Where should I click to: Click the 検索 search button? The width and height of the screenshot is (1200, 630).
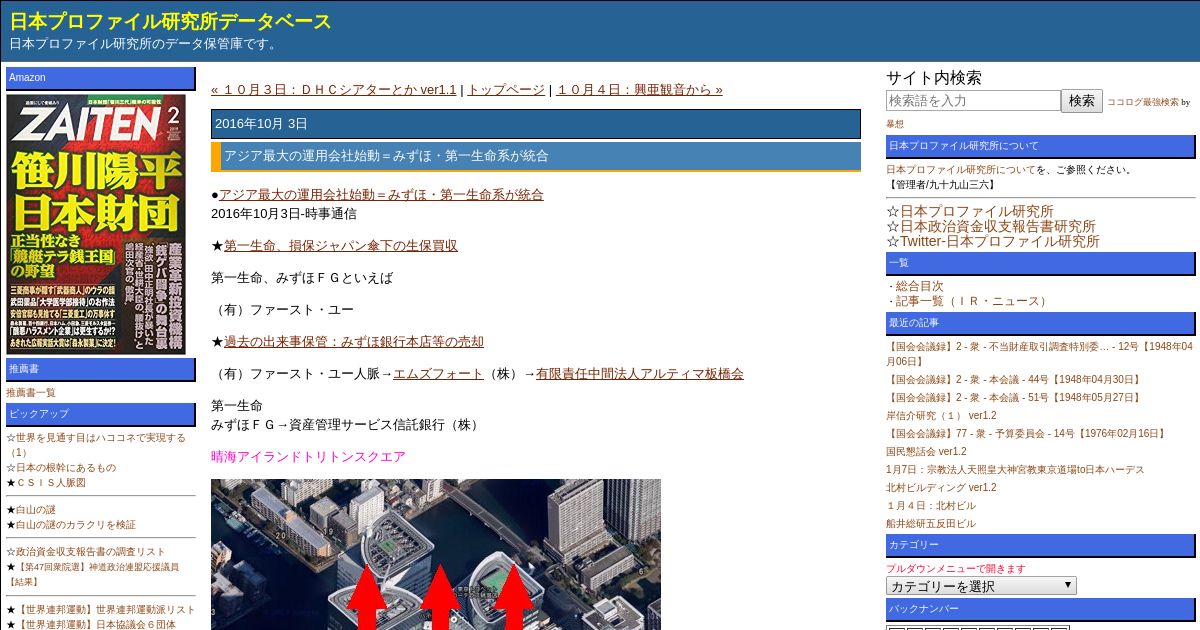pyautogui.click(x=1082, y=101)
